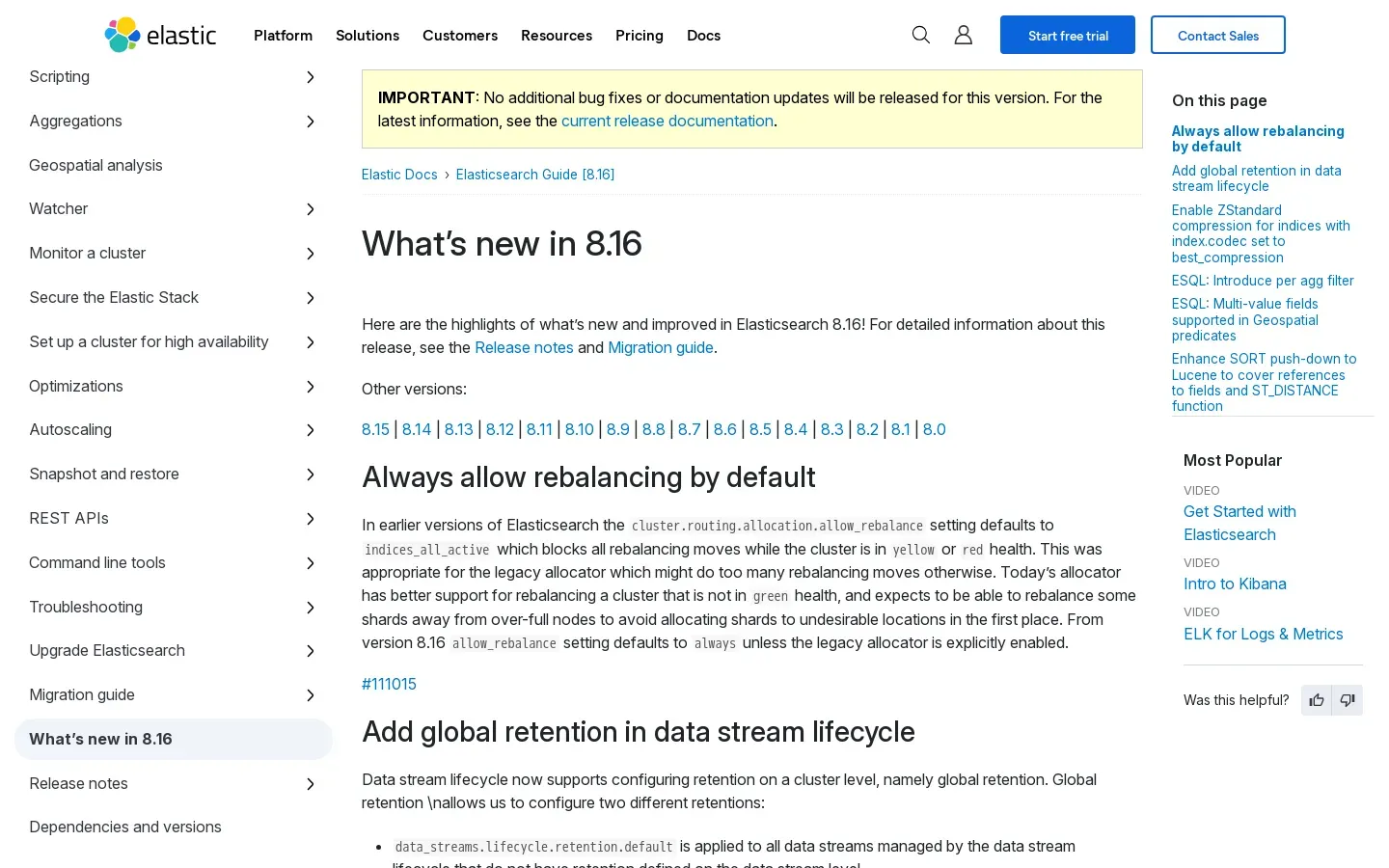Open version 8.0 link

tap(935, 430)
